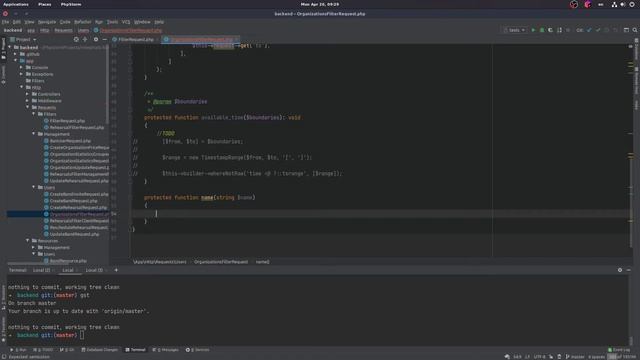Expand the Controllers folder
This screenshot has height=360, width=640.
pyautogui.click(x=27, y=94)
